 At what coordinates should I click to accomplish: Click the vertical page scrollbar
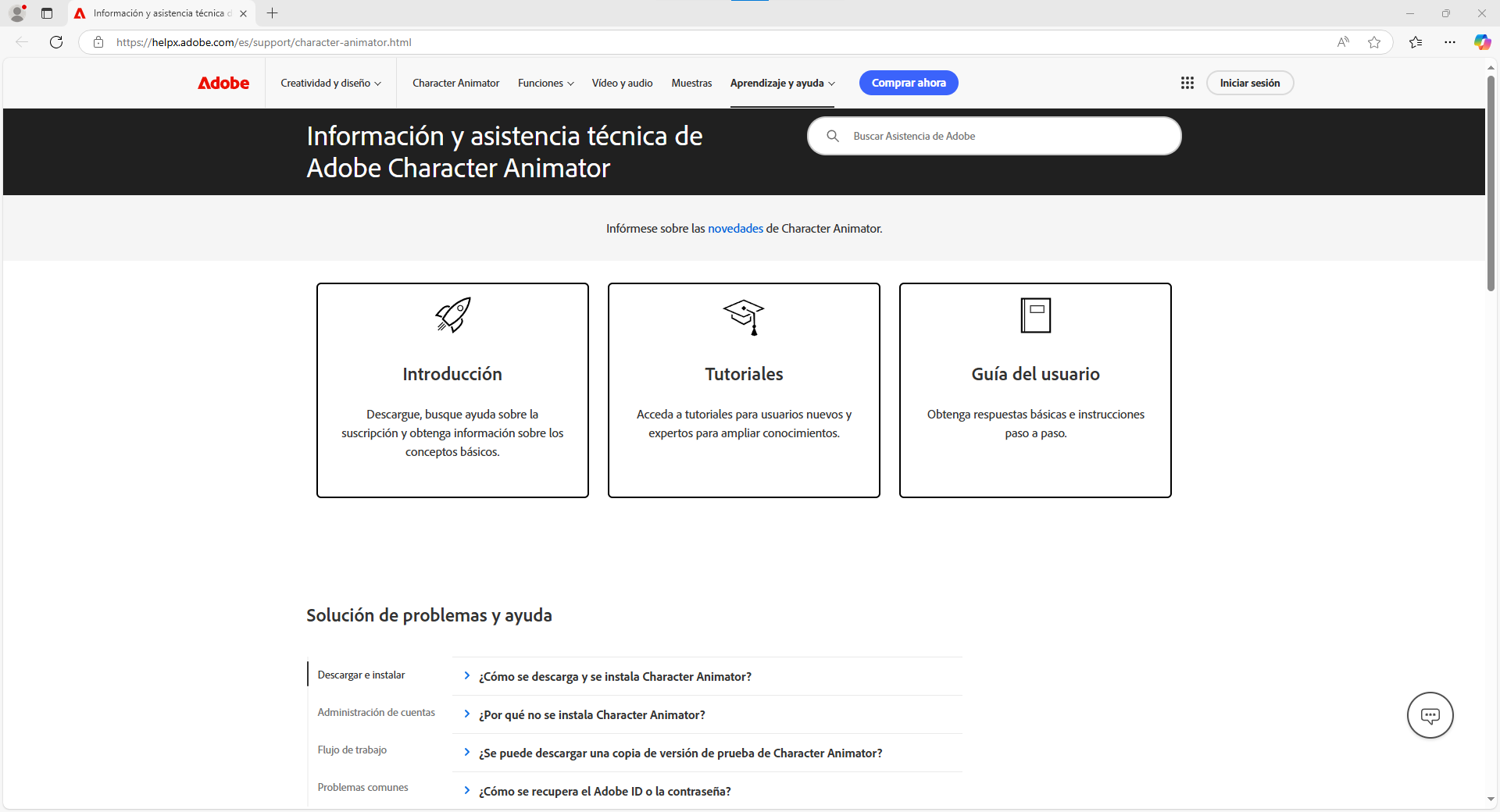(x=1491, y=183)
